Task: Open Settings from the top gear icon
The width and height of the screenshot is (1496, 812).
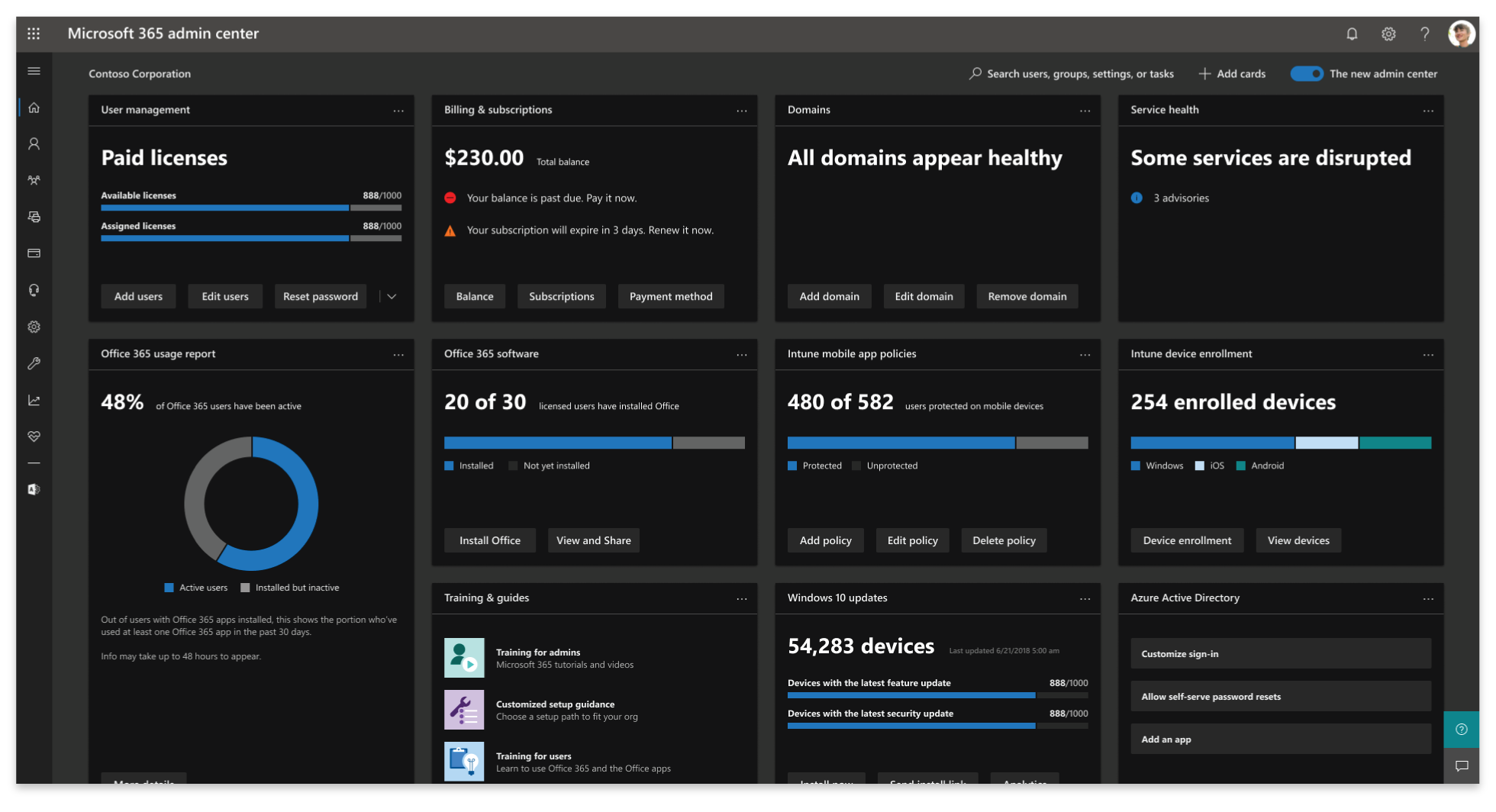Action: pos(1388,34)
